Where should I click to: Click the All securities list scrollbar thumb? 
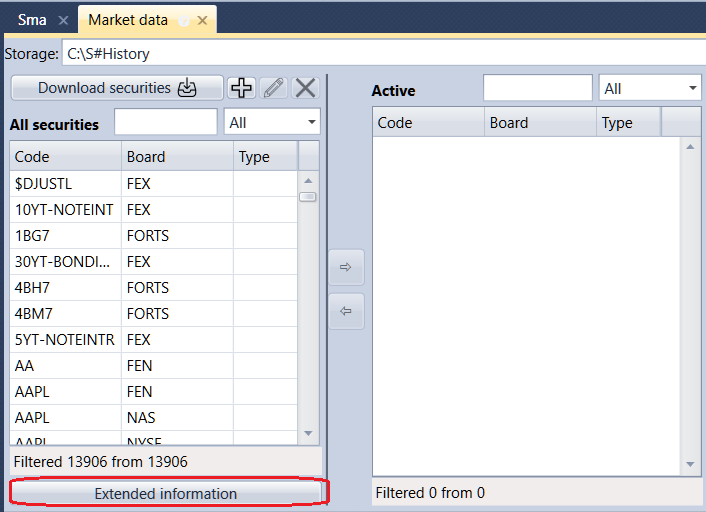[308, 197]
